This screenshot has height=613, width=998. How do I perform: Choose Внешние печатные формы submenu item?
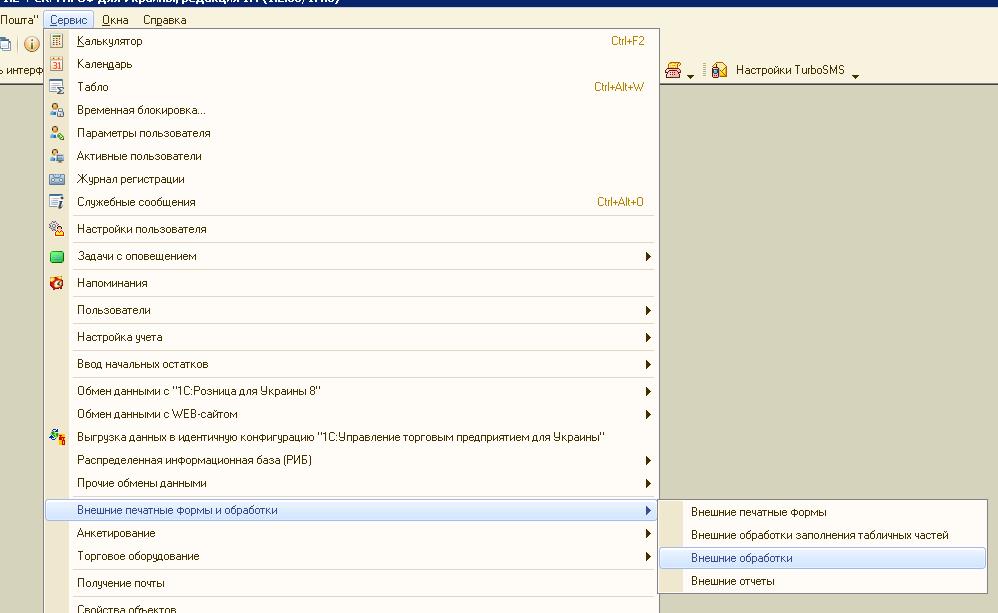click(822, 512)
